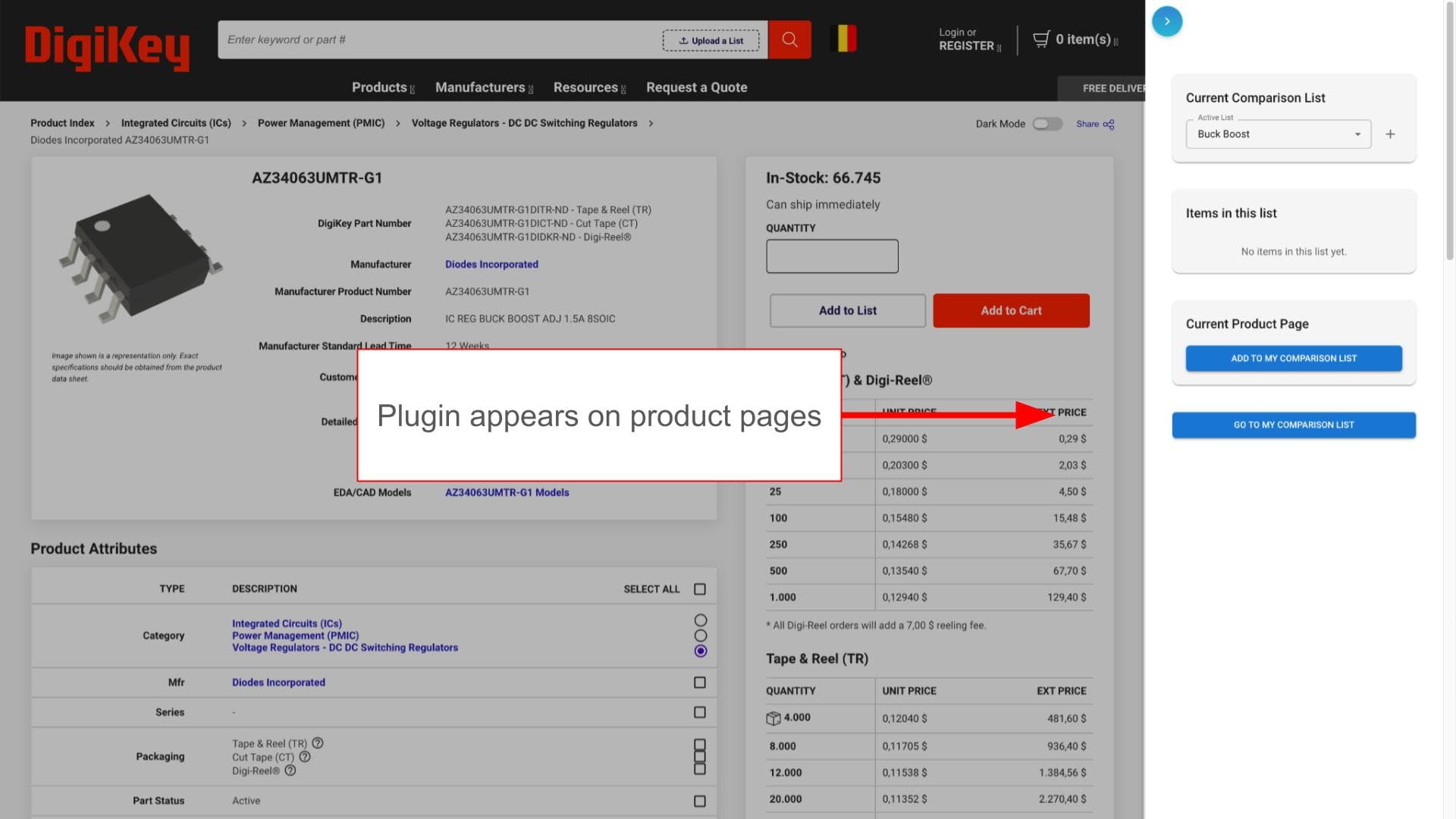Click the red search magnifier button
1456x819 pixels.
(789, 39)
